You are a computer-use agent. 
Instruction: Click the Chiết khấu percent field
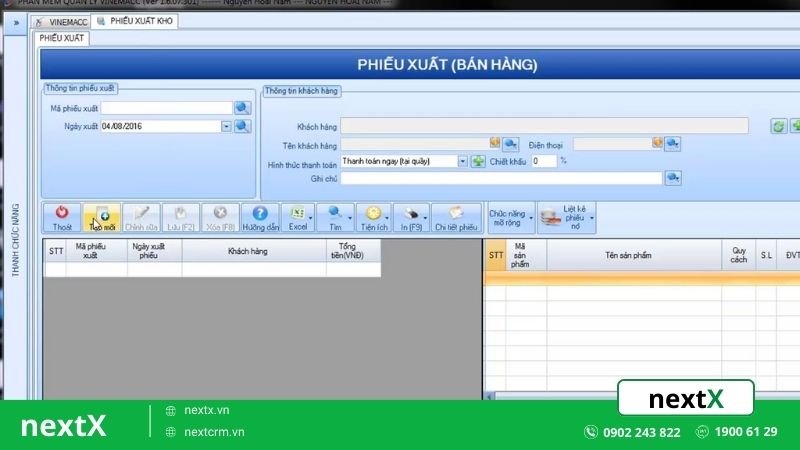click(x=544, y=161)
